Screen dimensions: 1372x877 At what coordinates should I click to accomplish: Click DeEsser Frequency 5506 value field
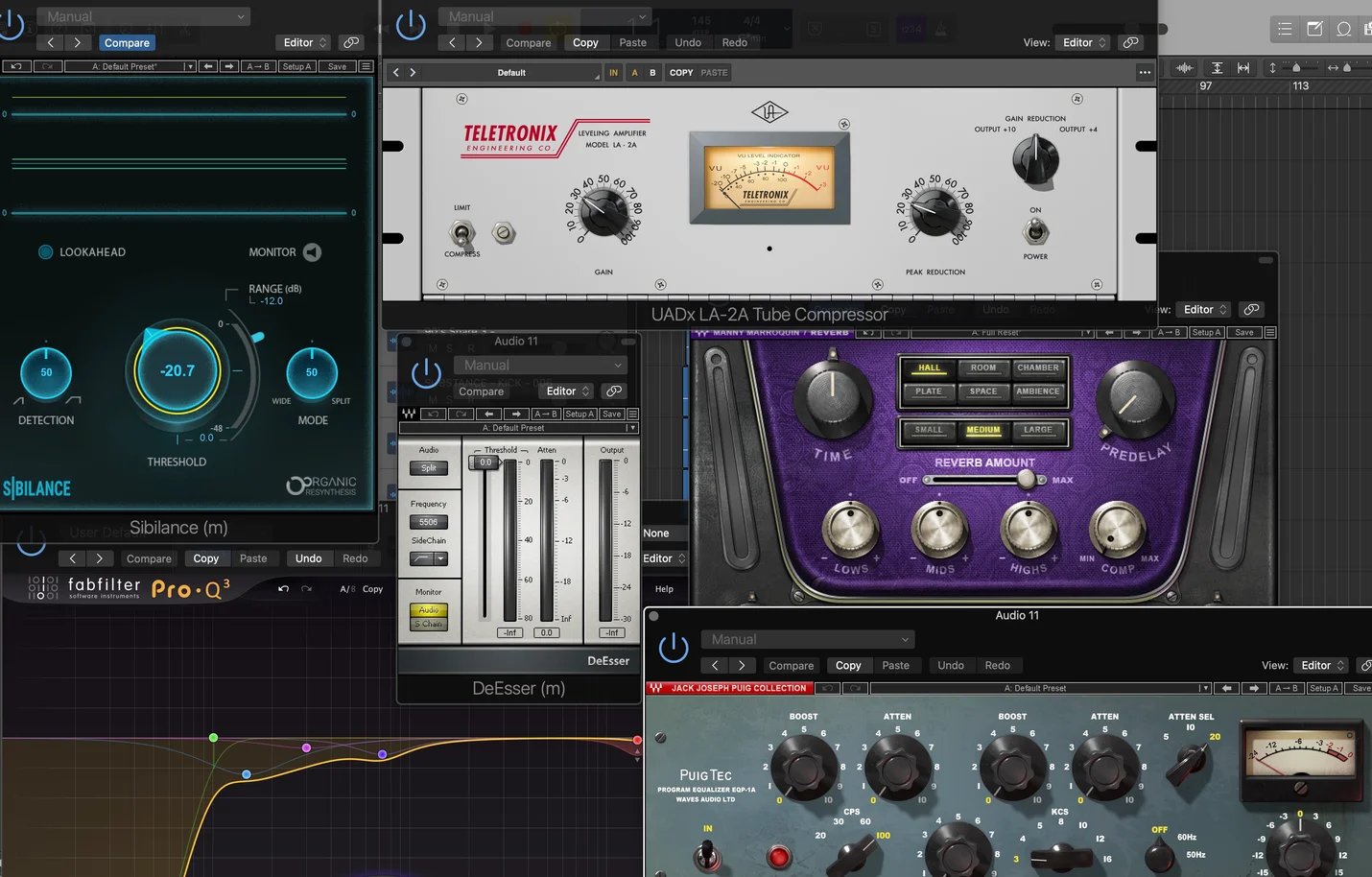429,522
